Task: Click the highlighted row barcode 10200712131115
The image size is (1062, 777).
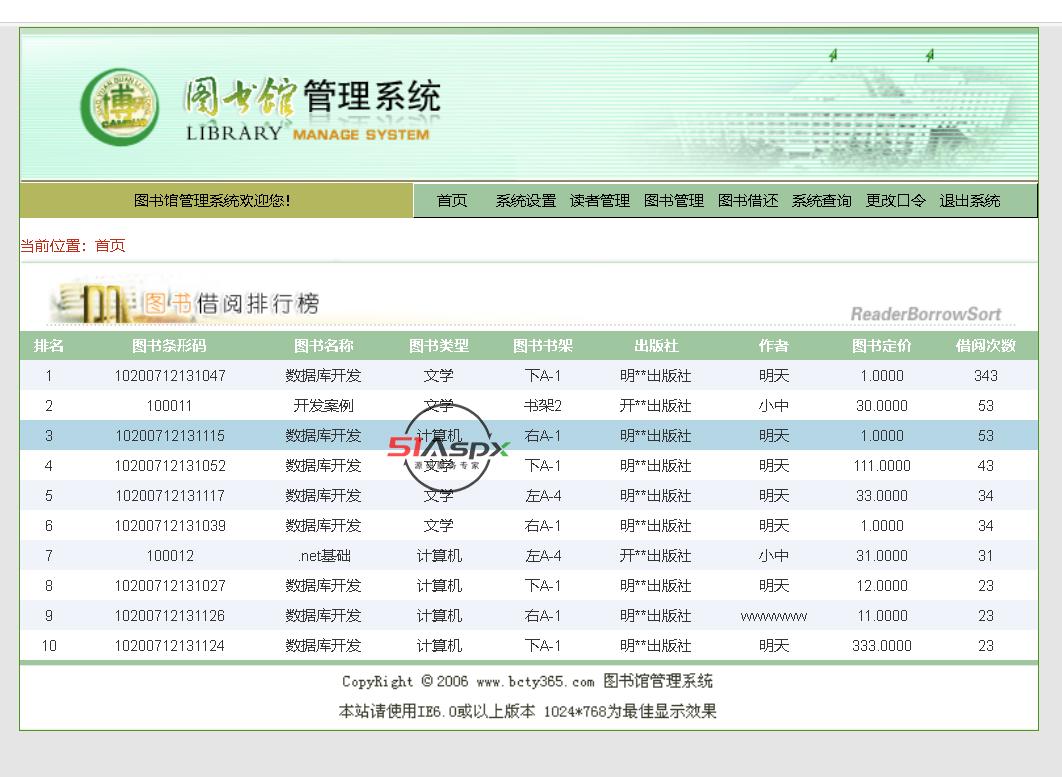Action: pos(169,436)
